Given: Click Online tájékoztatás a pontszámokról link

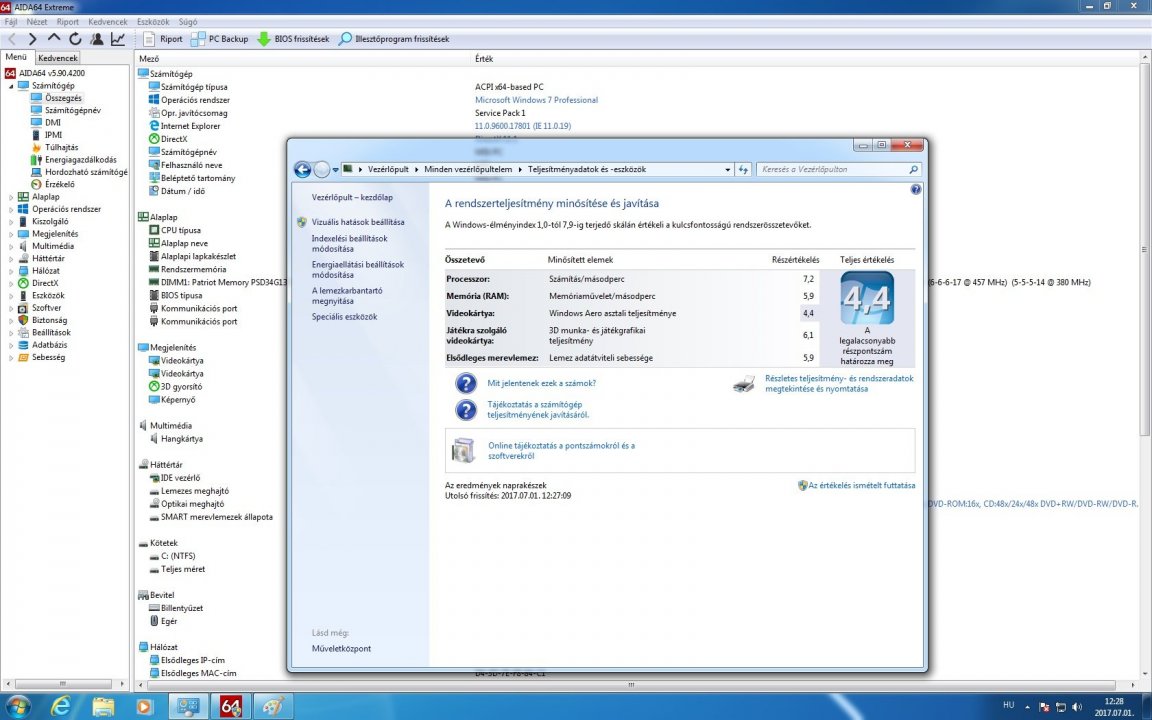Looking at the screenshot, I should point(561,450).
